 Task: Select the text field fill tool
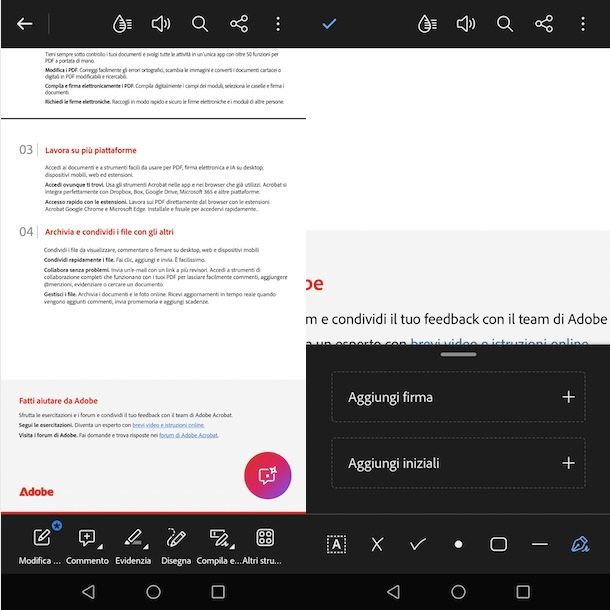(337, 544)
